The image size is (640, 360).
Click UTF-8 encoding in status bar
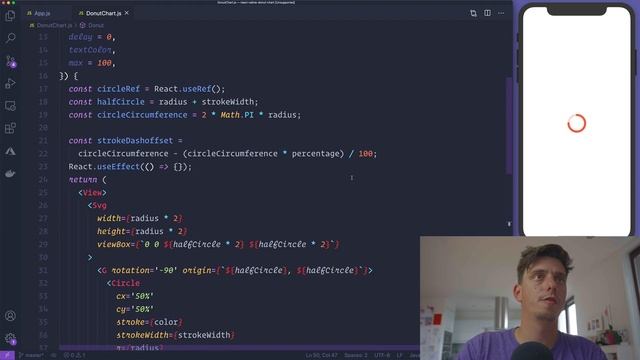[382, 356]
